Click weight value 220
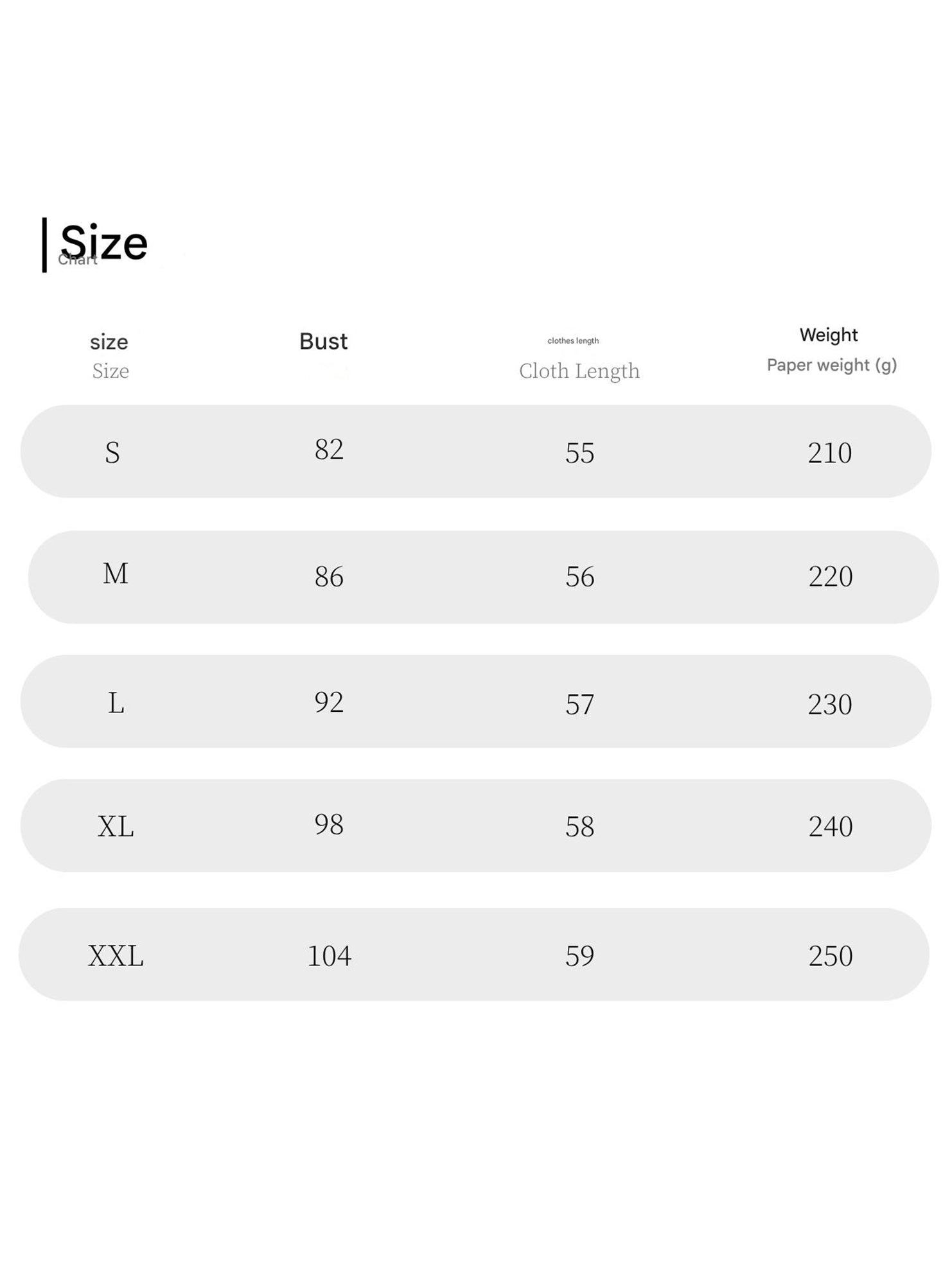This screenshot has width=952, height=1263. [x=831, y=577]
